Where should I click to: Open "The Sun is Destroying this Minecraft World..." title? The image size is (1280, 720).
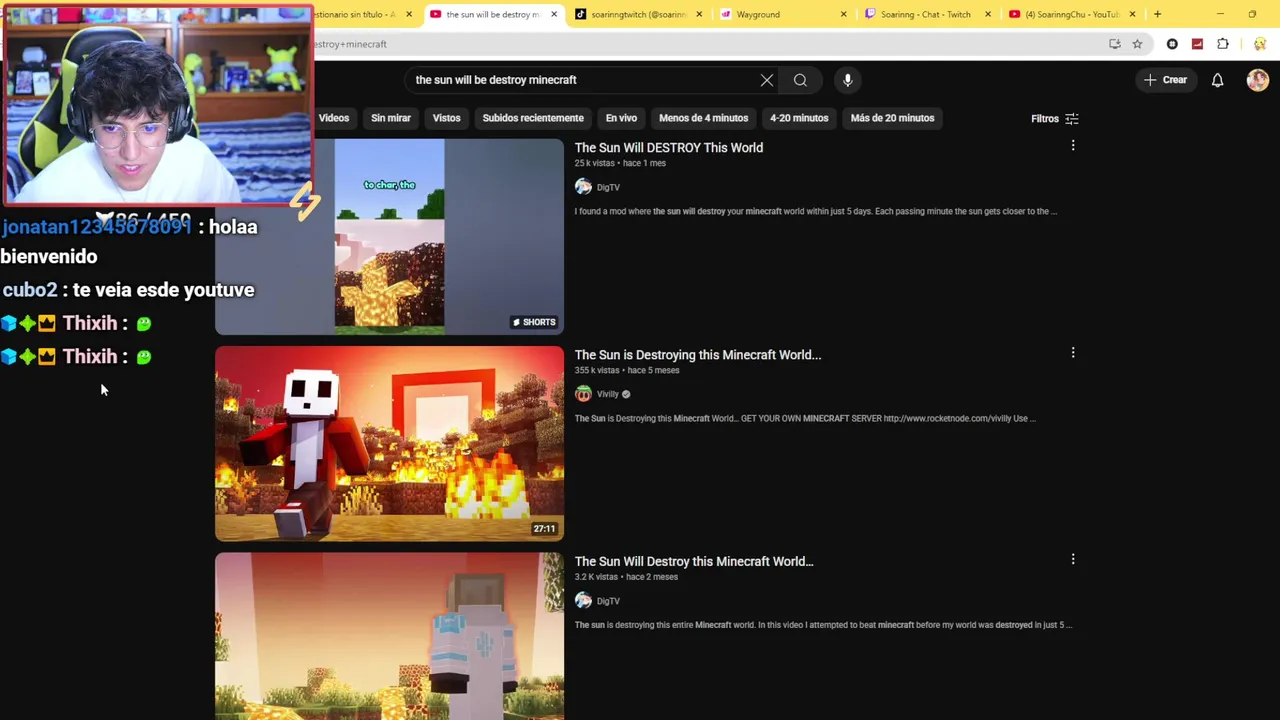[697, 355]
